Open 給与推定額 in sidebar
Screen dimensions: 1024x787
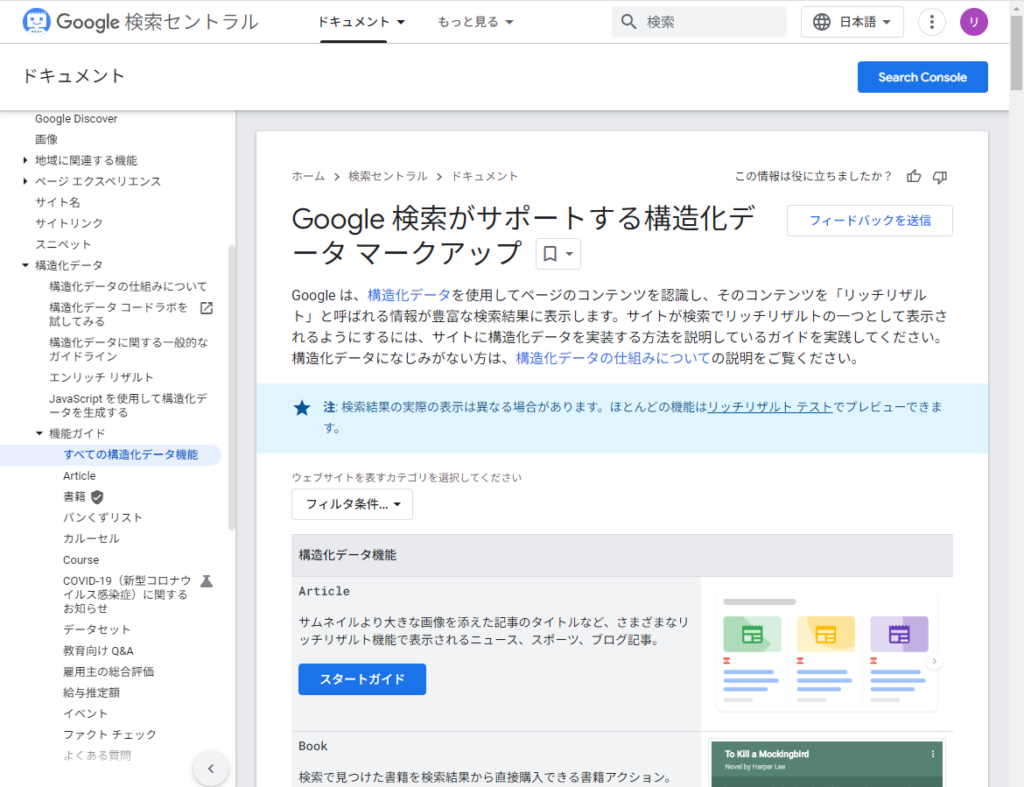[91, 692]
